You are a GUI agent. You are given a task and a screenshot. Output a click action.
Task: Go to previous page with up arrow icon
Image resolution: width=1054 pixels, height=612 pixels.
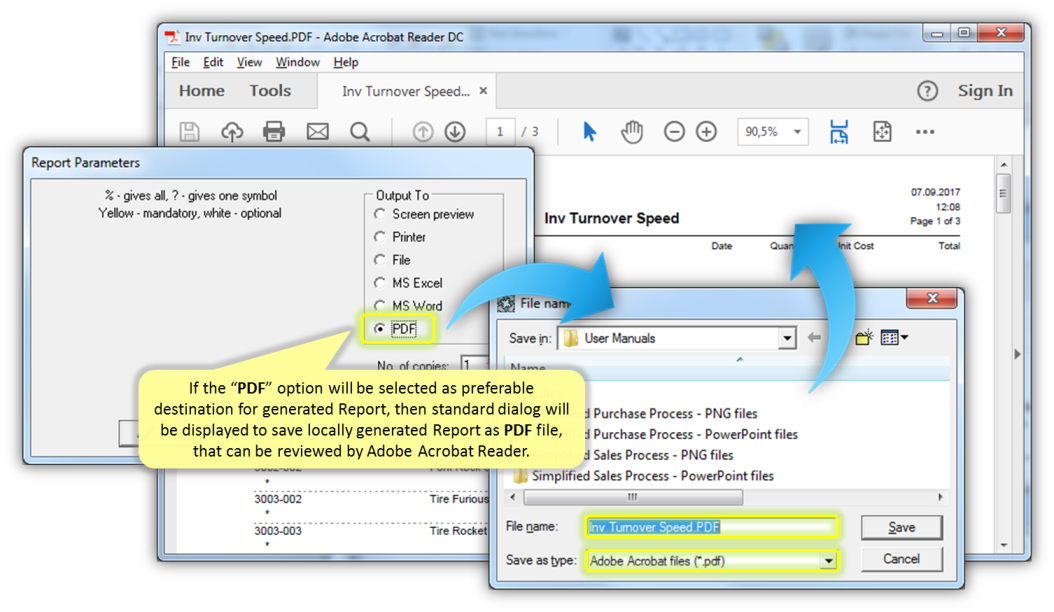[x=423, y=131]
